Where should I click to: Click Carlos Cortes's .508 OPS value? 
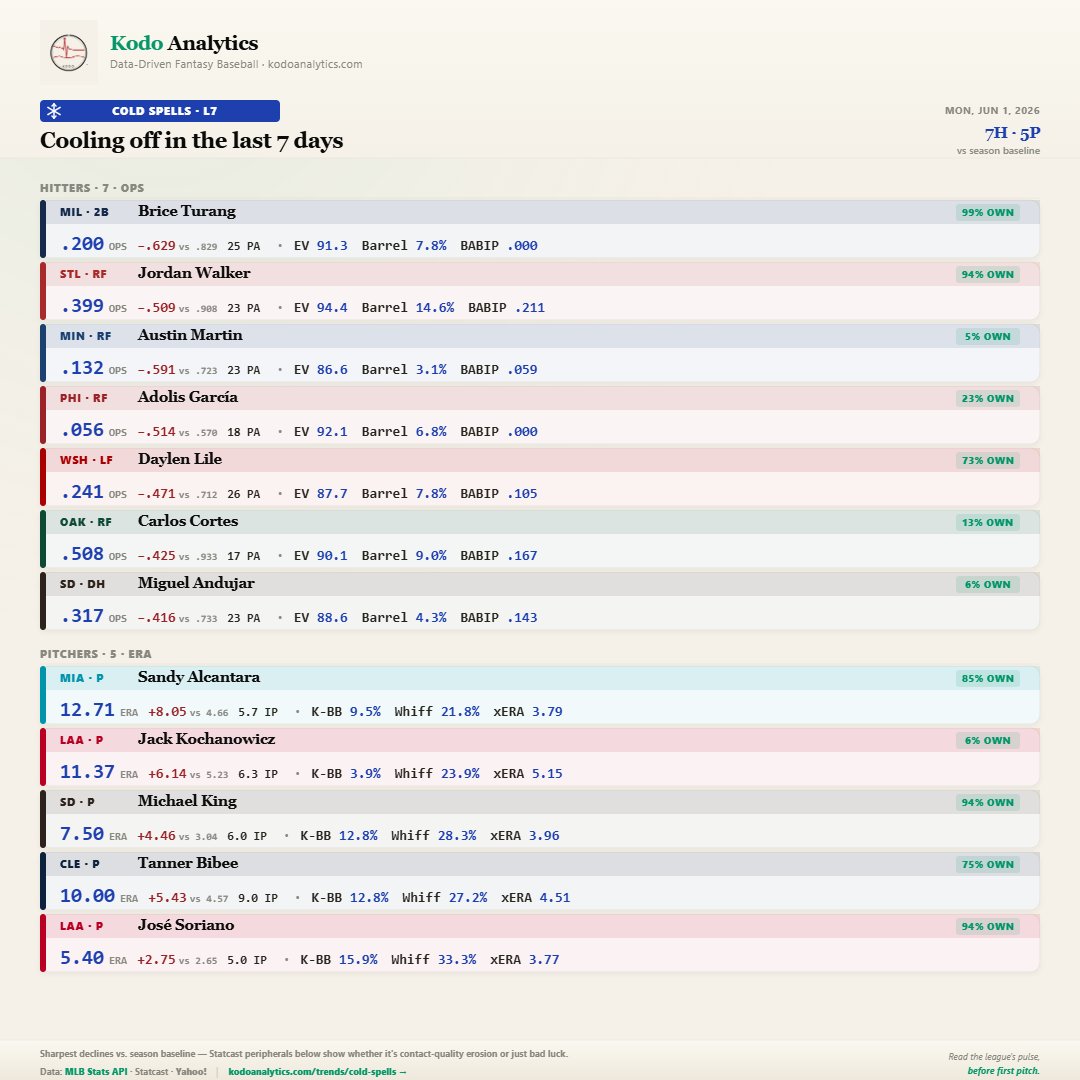tap(82, 554)
